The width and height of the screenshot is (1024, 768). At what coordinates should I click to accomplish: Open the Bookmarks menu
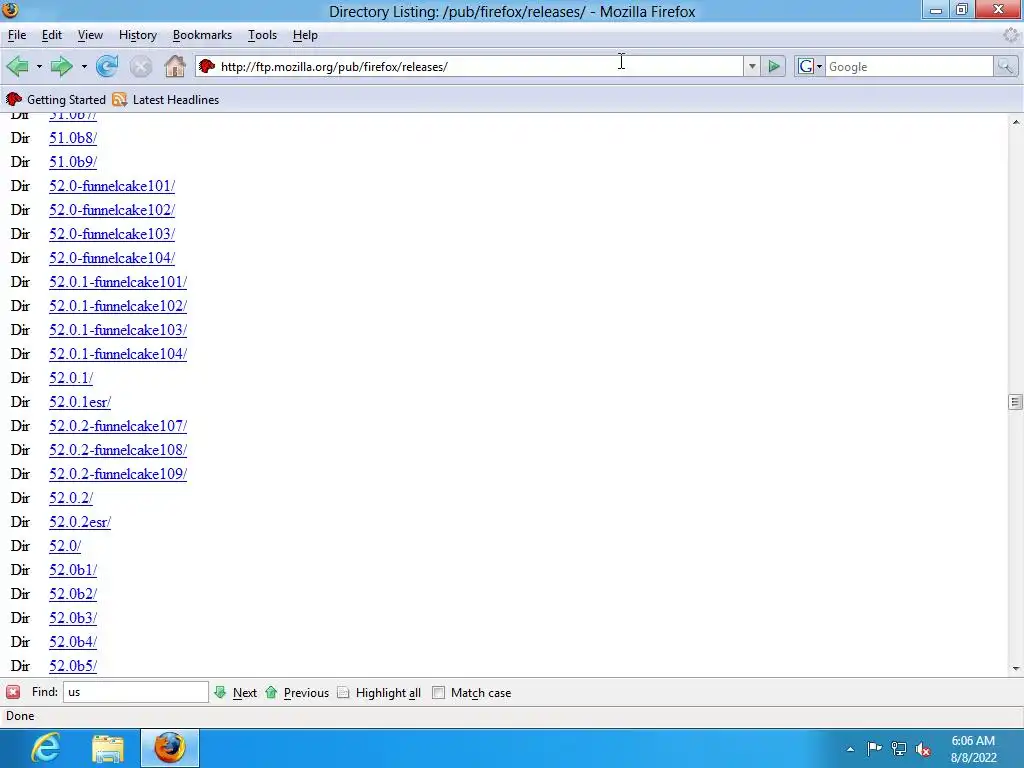tap(202, 35)
